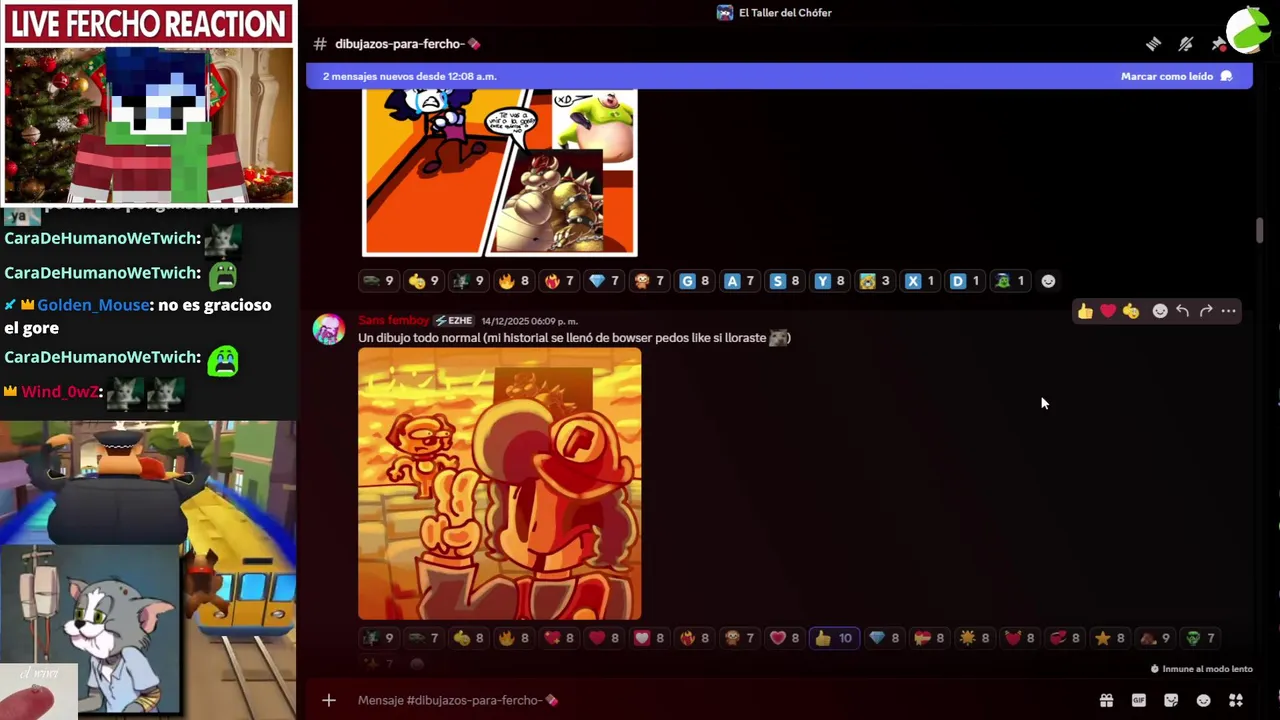Toggle the crying cat reaction with count 3

(874, 281)
